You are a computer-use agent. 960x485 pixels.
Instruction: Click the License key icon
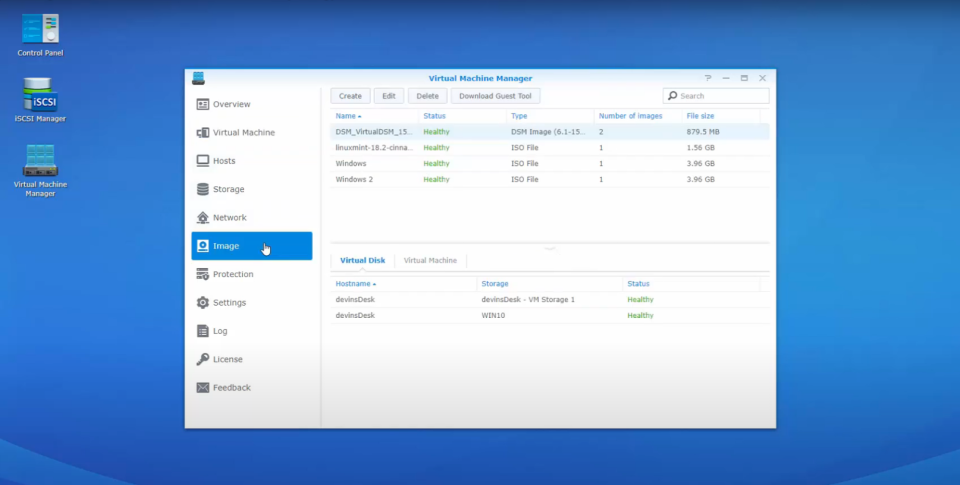(203, 359)
